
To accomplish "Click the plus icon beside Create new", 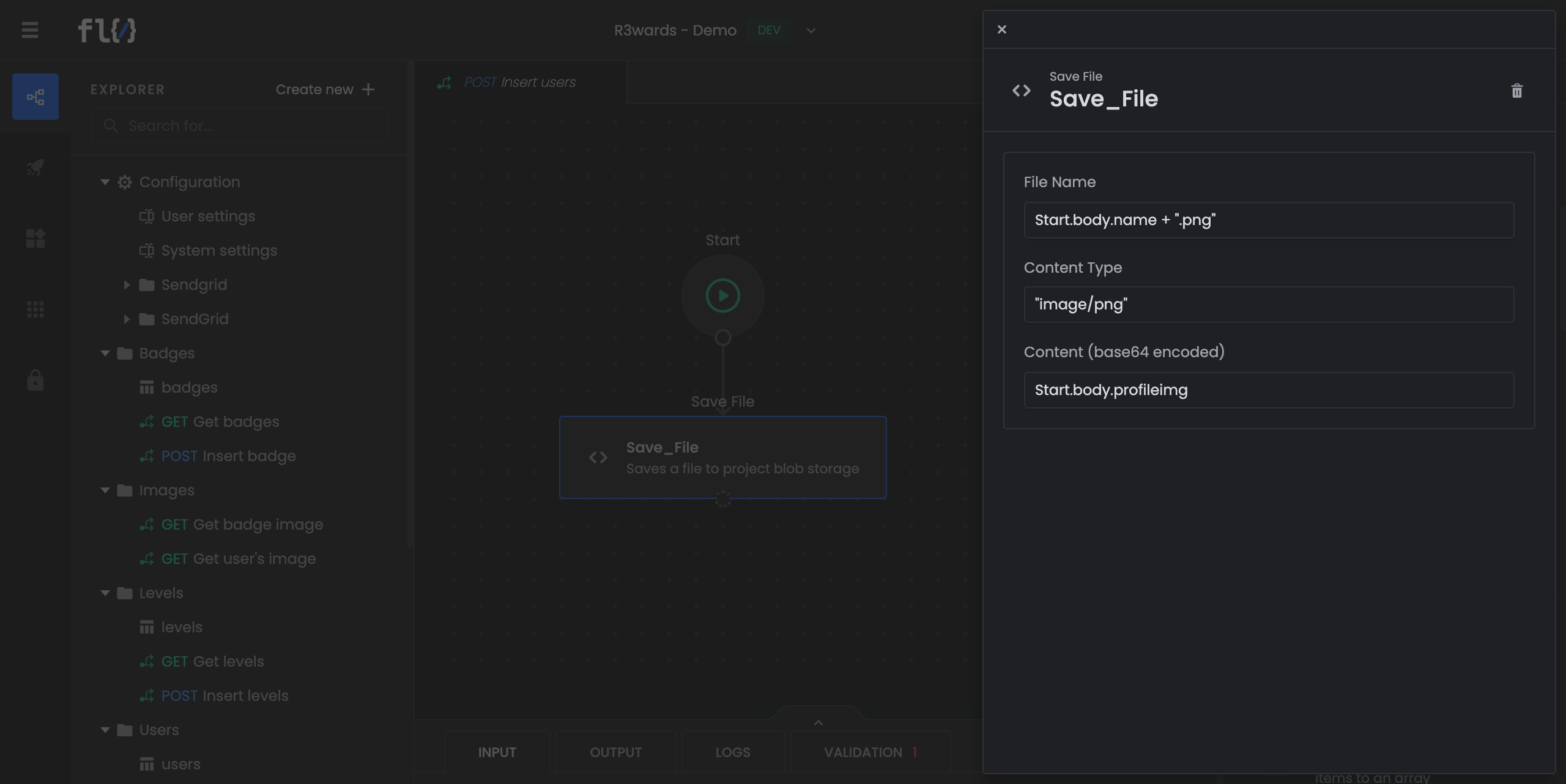I will click(x=368, y=89).
